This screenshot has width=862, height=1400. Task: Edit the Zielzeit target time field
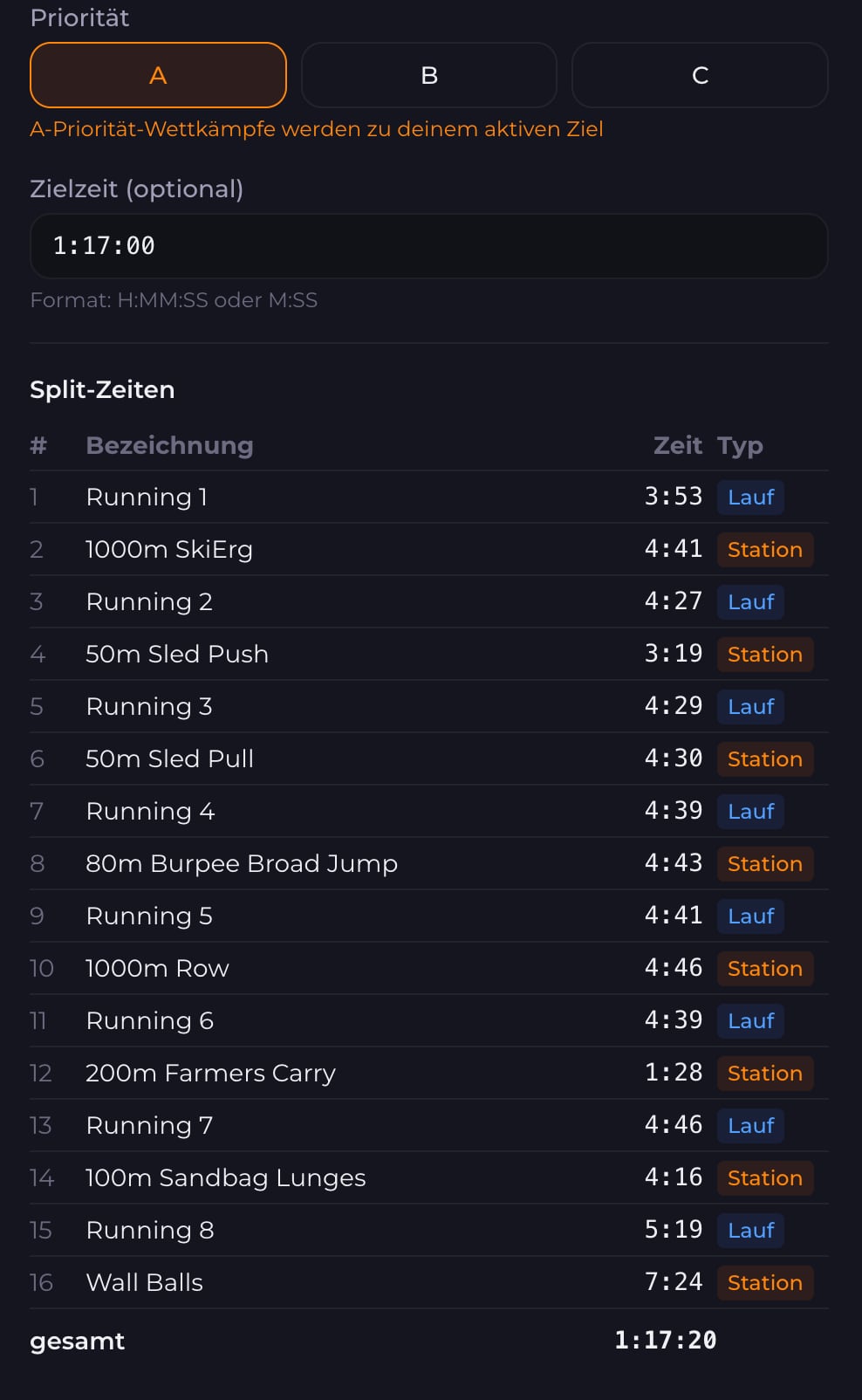coord(428,246)
